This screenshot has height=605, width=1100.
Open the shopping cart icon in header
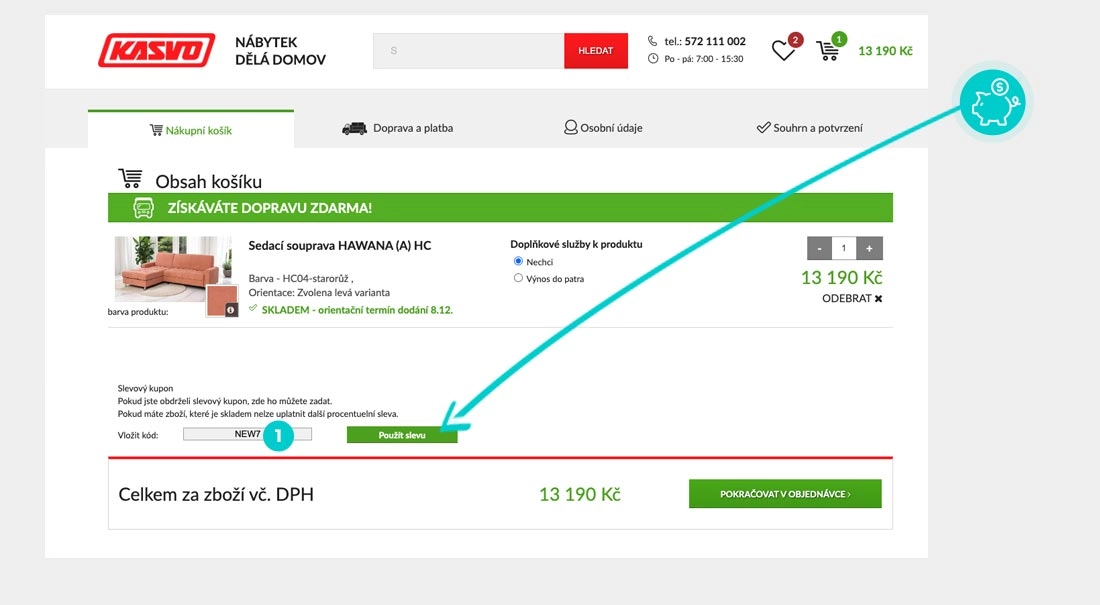tap(828, 51)
